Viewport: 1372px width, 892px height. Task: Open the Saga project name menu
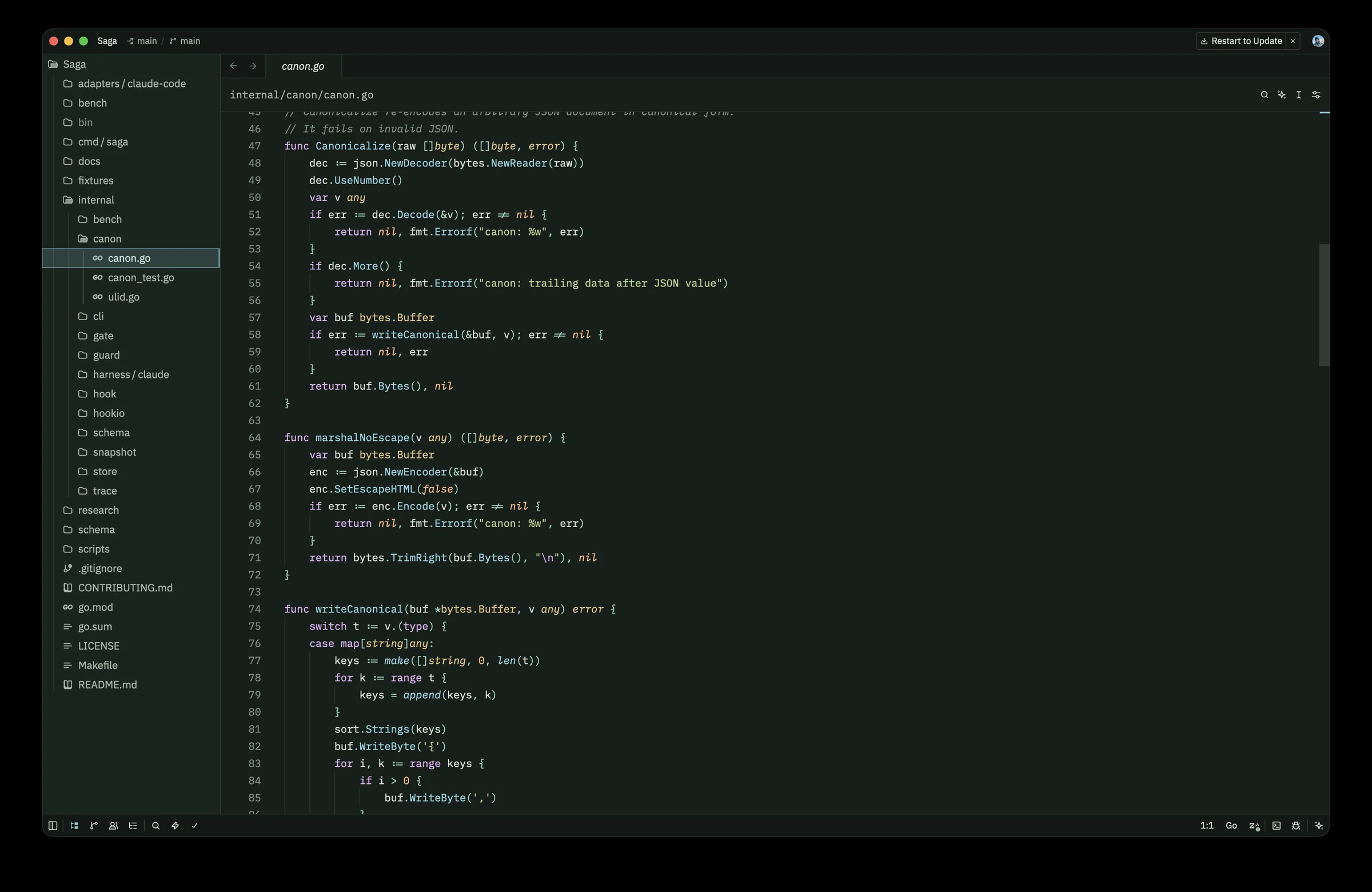107,41
